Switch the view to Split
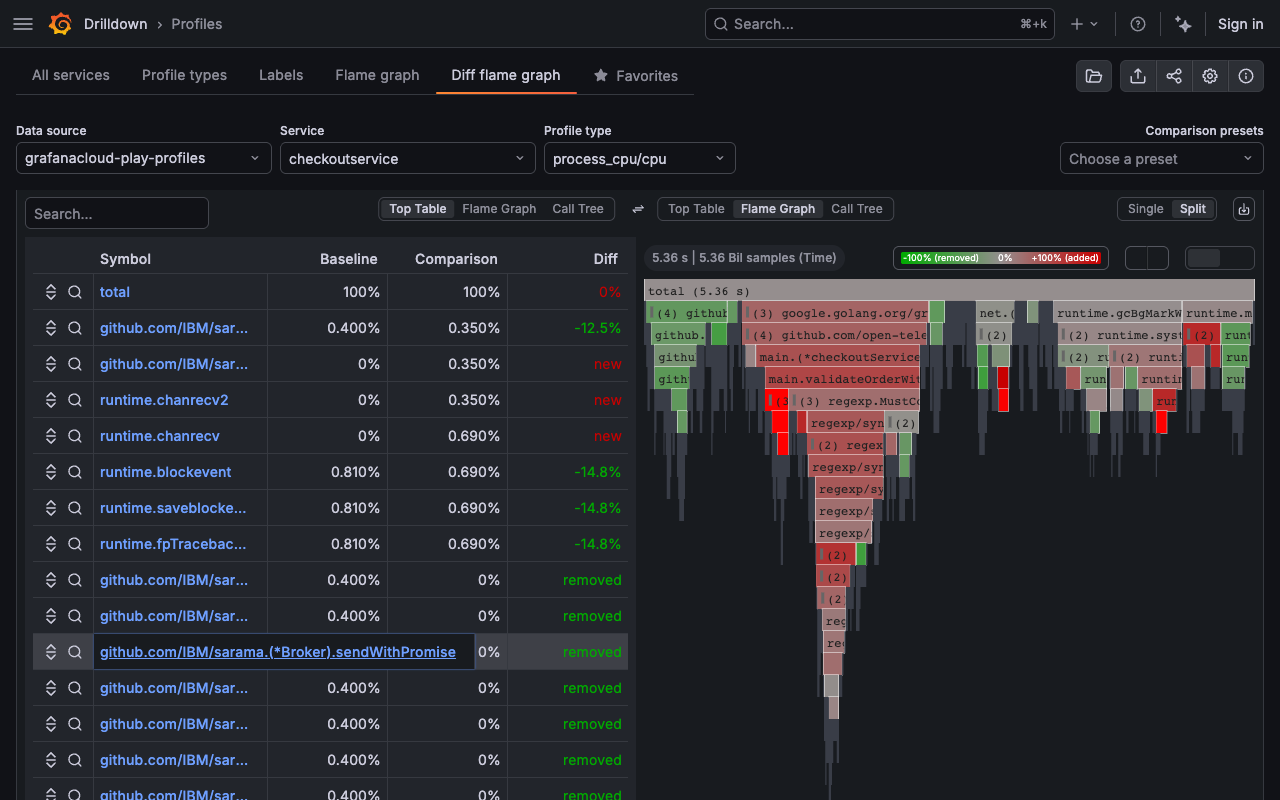Viewport: 1280px width, 800px height. pos(1193,209)
